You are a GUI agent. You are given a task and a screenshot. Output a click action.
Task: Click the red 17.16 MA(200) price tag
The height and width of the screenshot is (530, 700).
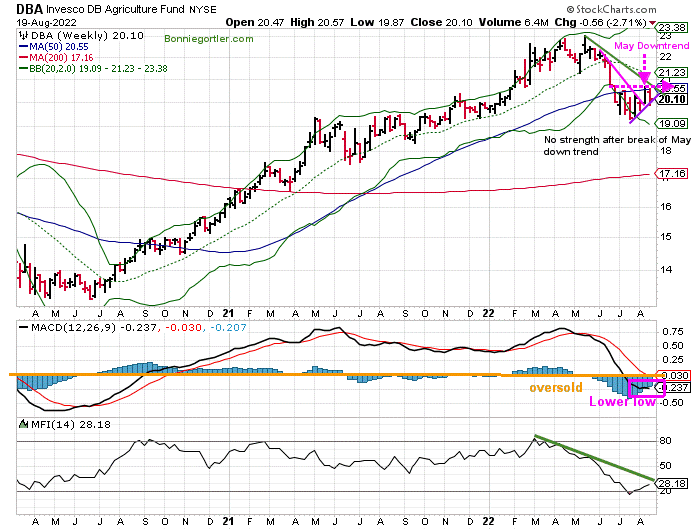(x=672, y=173)
